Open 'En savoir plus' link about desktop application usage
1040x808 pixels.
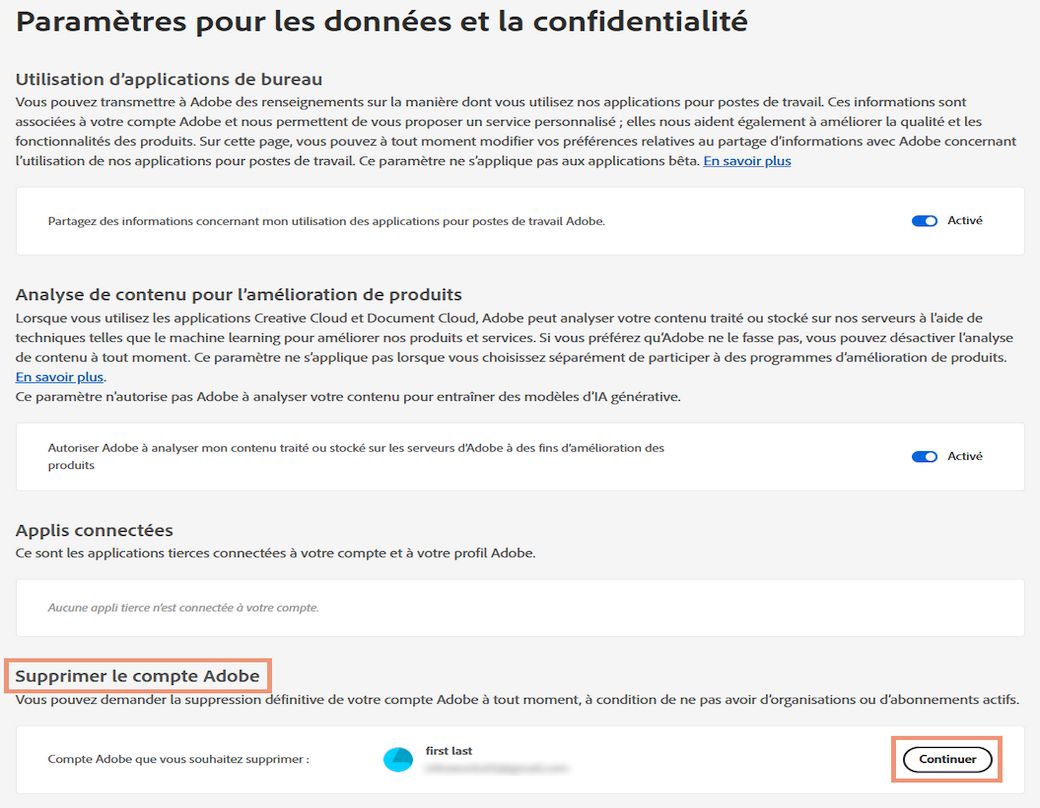(x=747, y=161)
